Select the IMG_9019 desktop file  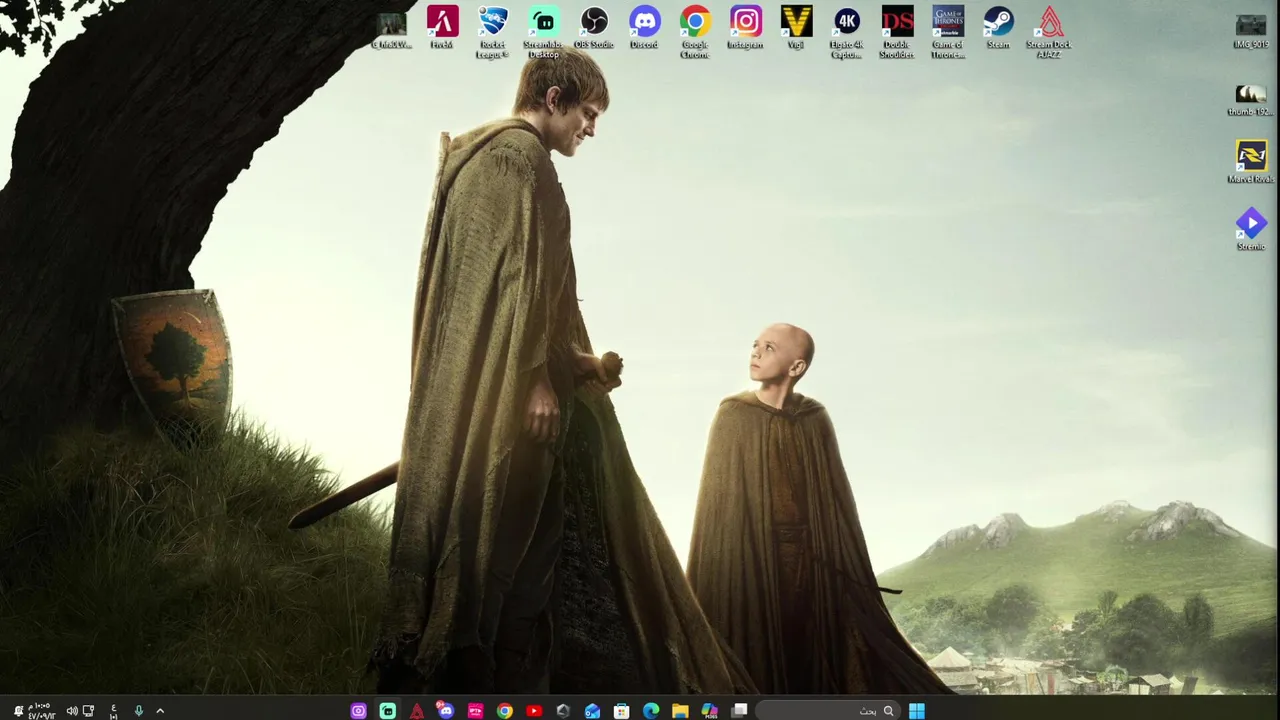(x=1251, y=31)
